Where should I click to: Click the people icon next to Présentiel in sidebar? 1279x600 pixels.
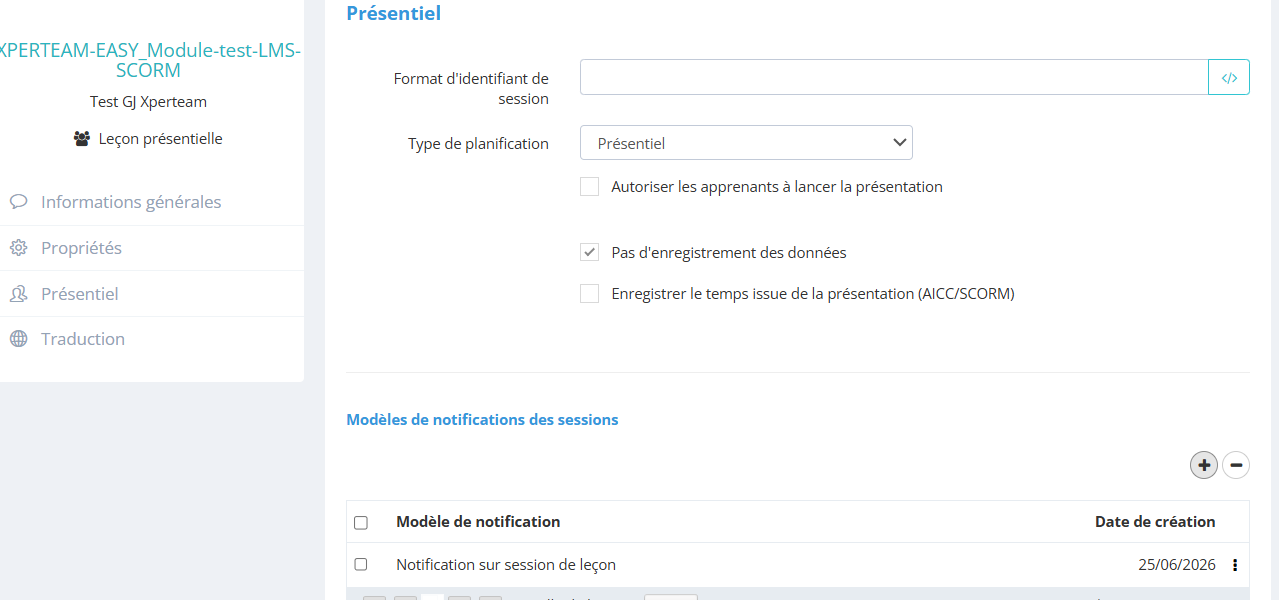coord(18,294)
